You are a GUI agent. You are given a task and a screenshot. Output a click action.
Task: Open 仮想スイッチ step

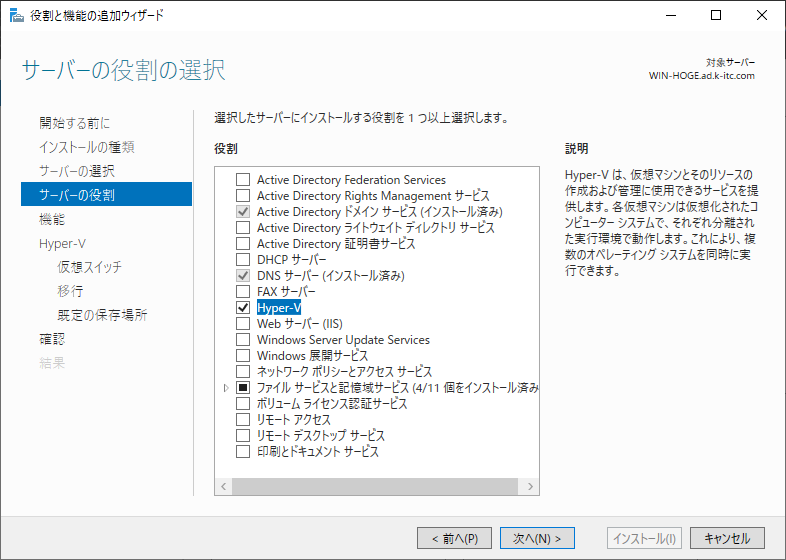[x=89, y=267]
